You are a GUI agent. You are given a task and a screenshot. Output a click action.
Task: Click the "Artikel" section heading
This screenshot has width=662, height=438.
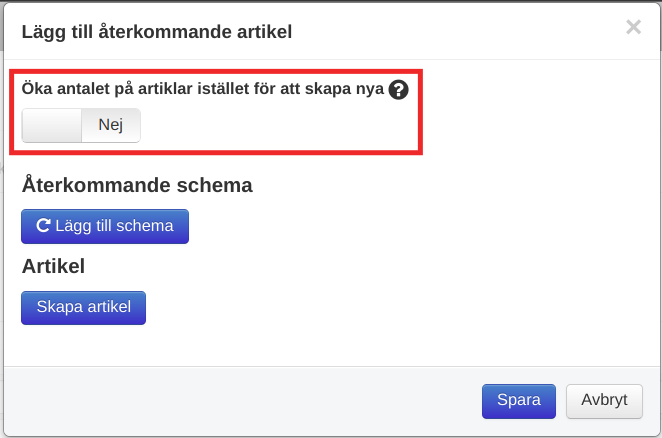pyautogui.click(x=53, y=266)
